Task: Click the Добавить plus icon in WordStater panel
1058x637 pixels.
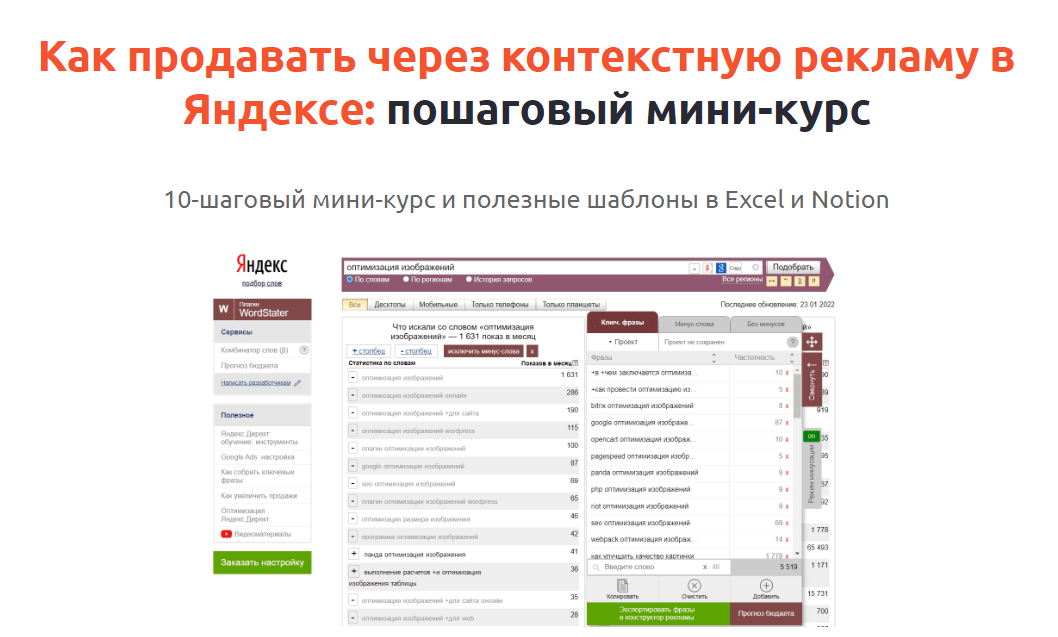Action: point(768,585)
